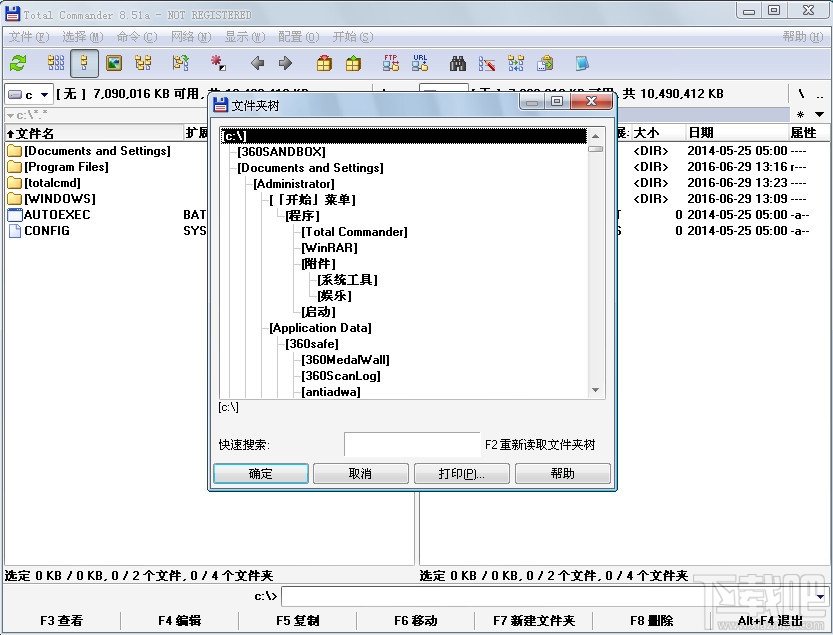Select [Application Data] tree node
Screen dimensions: 833x635
click(320, 328)
